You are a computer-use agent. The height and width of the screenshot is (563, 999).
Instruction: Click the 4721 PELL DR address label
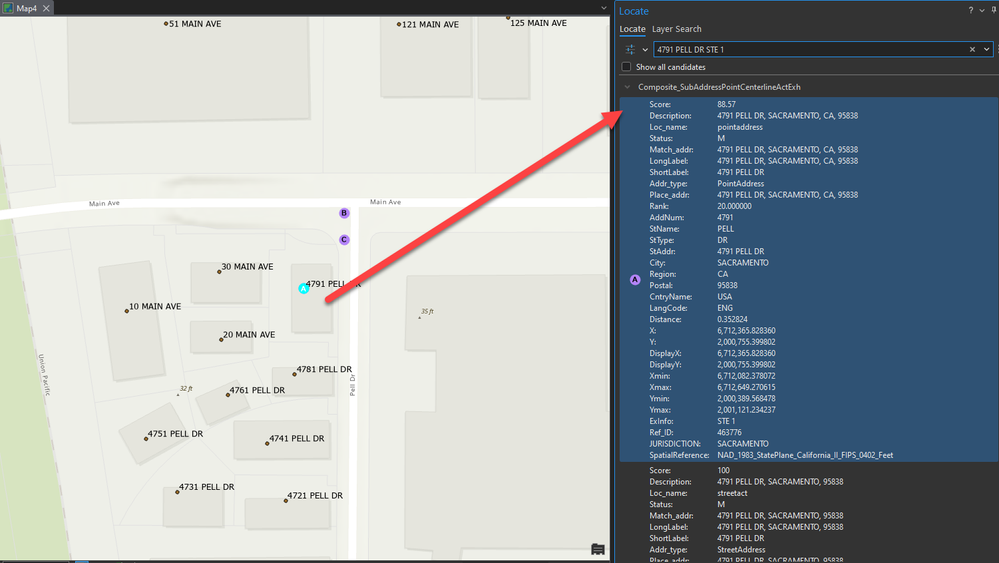pyautogui.click(x=315, y=495)
